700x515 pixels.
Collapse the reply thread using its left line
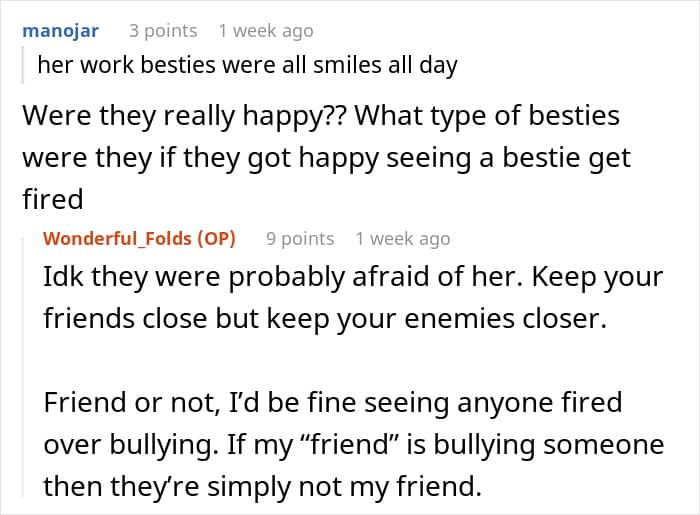(x=29, y=360)
